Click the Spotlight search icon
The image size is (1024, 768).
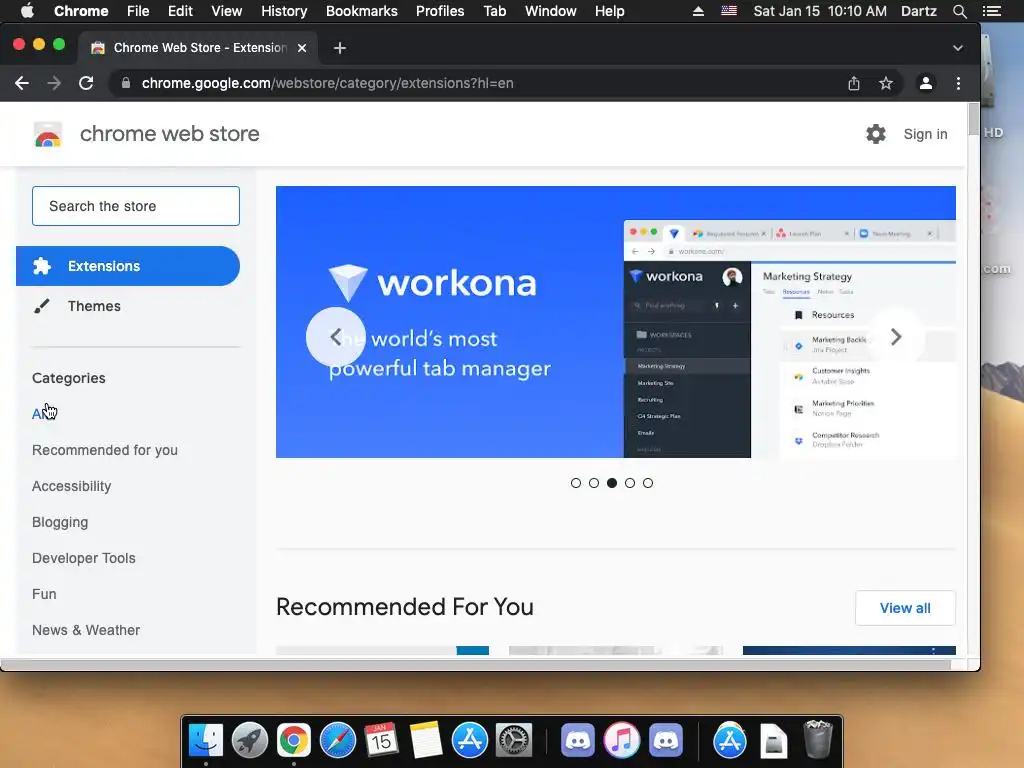(x=959, y=11)
